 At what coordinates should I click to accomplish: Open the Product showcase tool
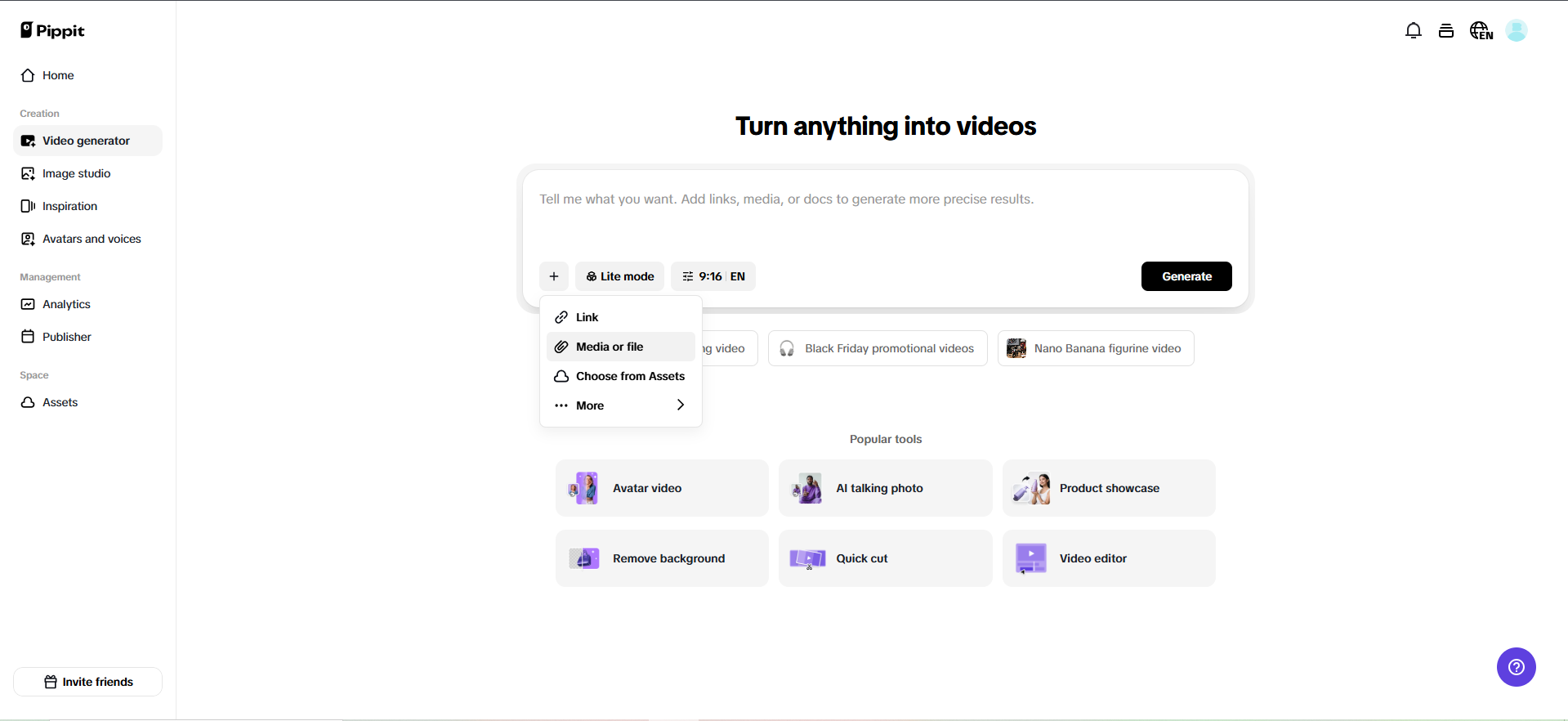[x=1109, y=488]
